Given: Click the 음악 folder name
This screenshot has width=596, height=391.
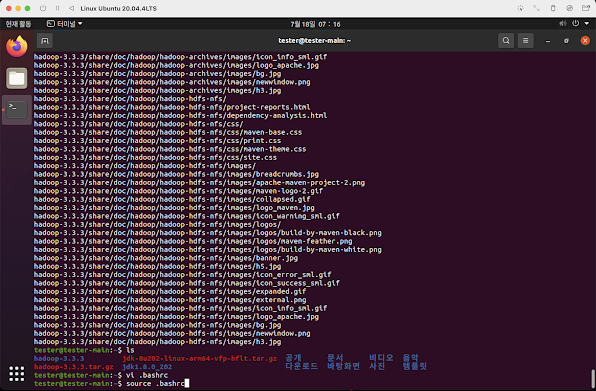Looking at the screenshot, I should coord(411,358).
